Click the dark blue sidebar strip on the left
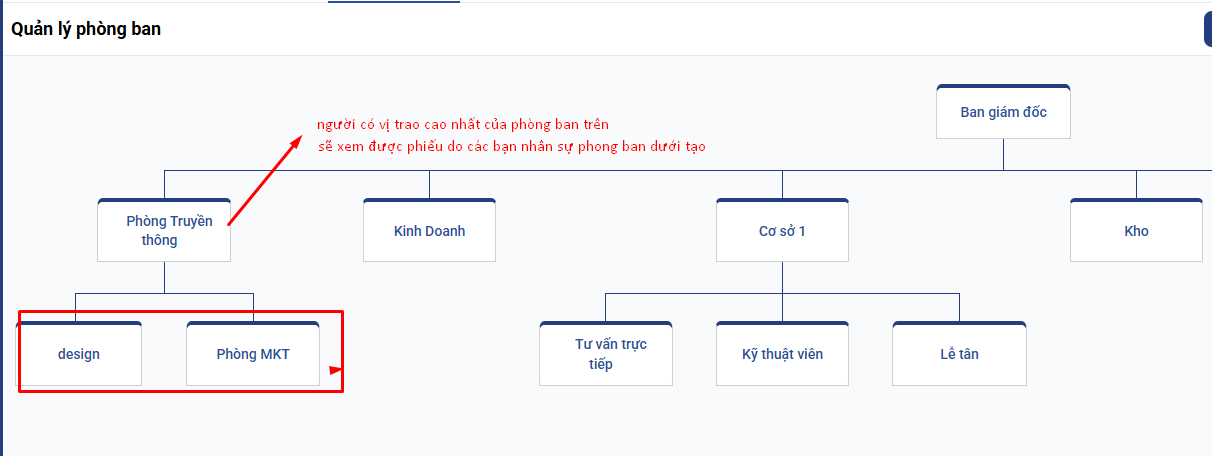The width and height of the screenshot is (1212, 456). click(2, 250)
